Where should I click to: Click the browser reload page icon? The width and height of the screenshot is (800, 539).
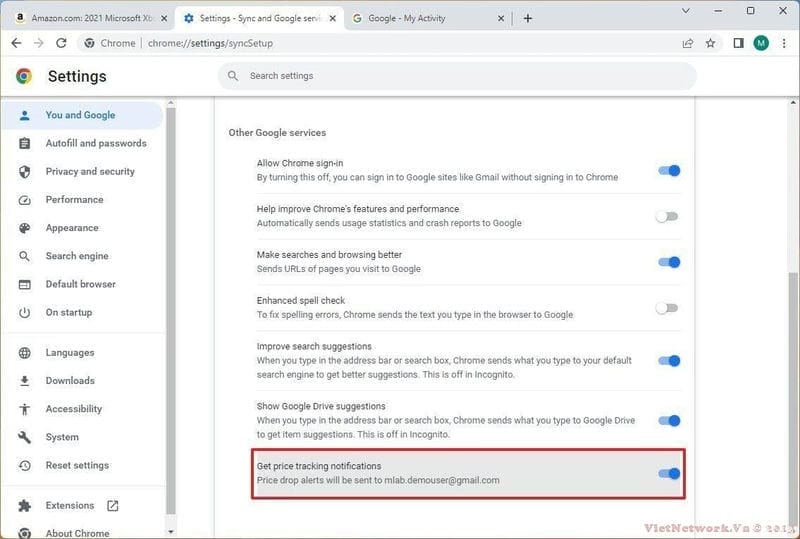62,43
